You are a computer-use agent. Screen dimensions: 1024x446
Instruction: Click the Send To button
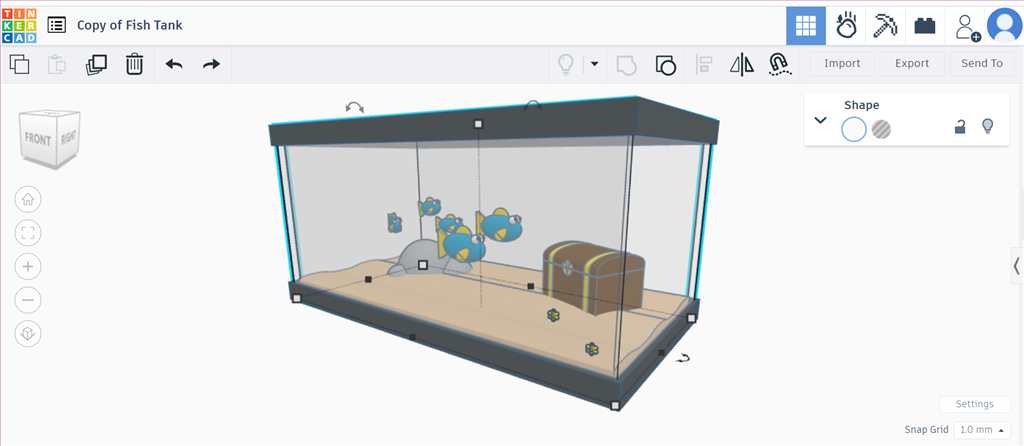(x=982, y=63)
